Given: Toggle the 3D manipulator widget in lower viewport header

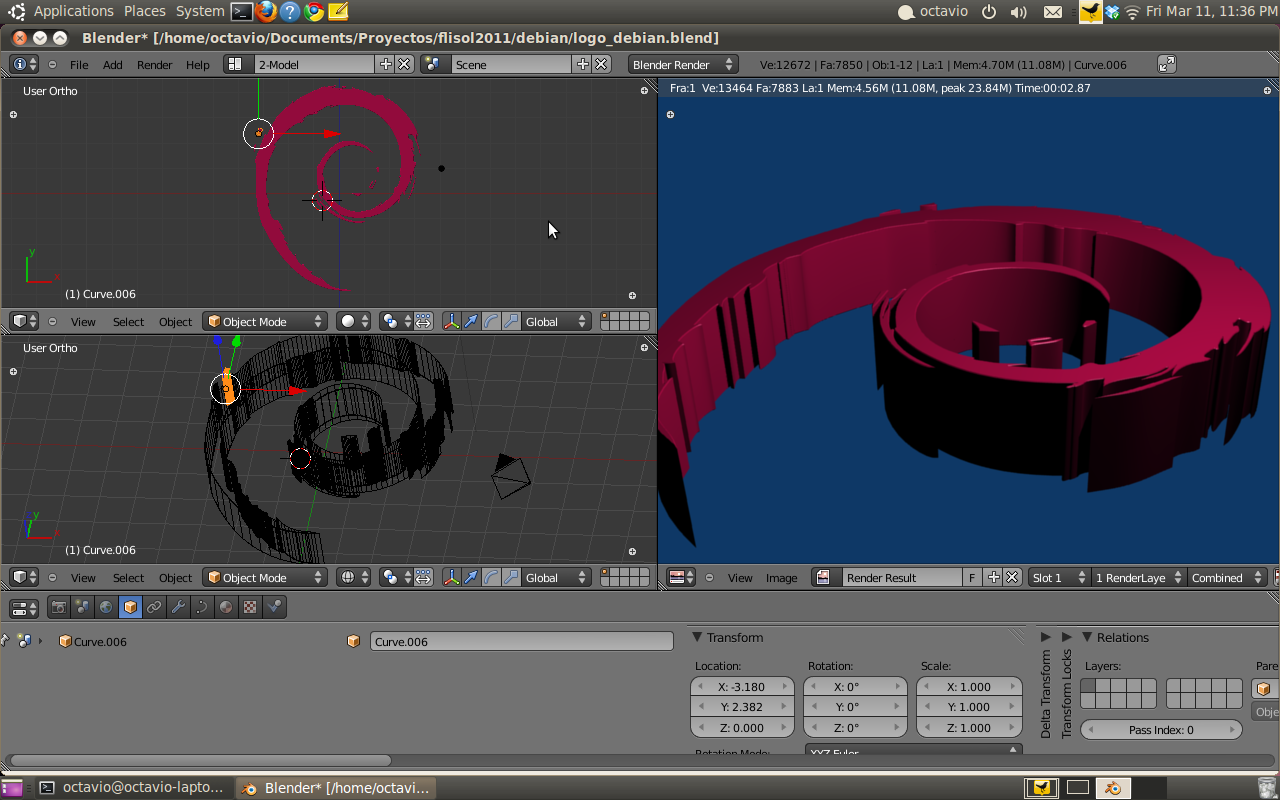Looking at the screenshot, I should tap(452, 578).
